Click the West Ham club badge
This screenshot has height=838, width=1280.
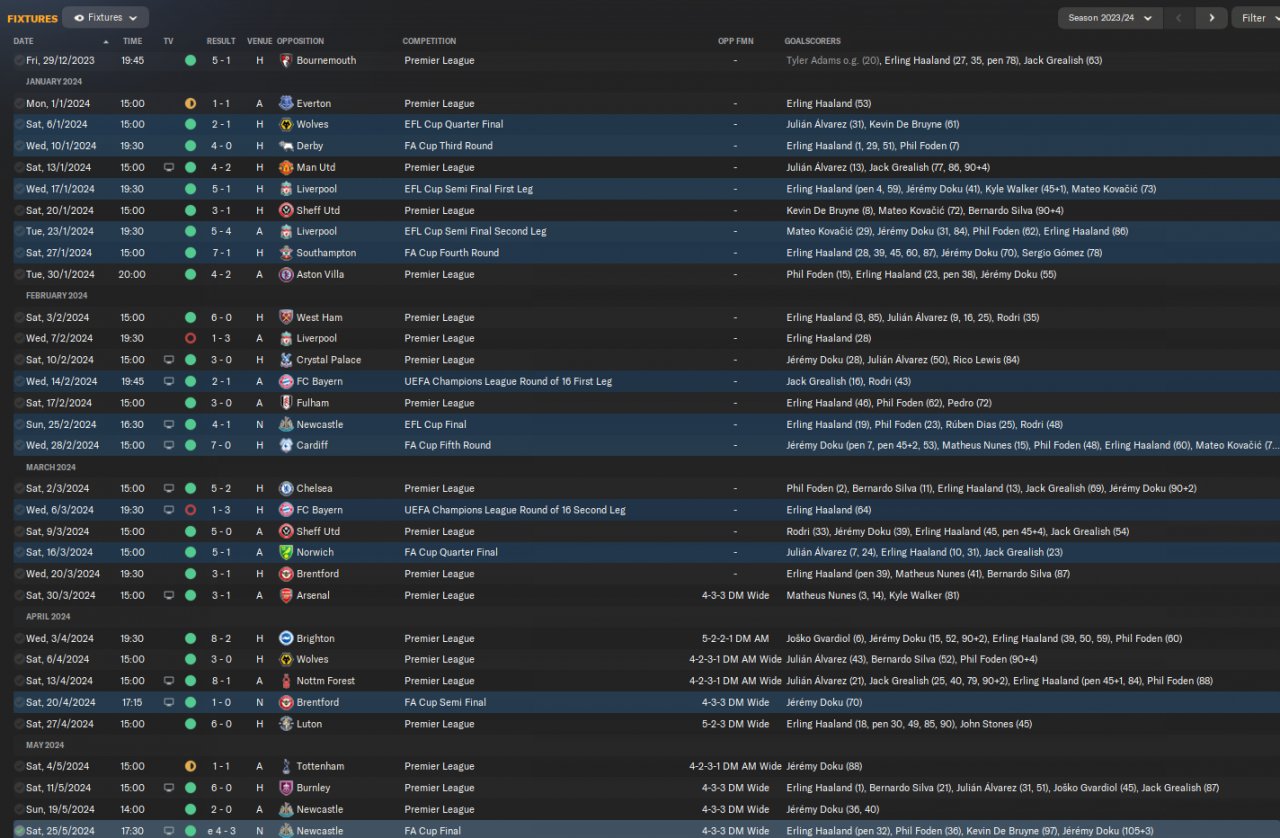286,318
